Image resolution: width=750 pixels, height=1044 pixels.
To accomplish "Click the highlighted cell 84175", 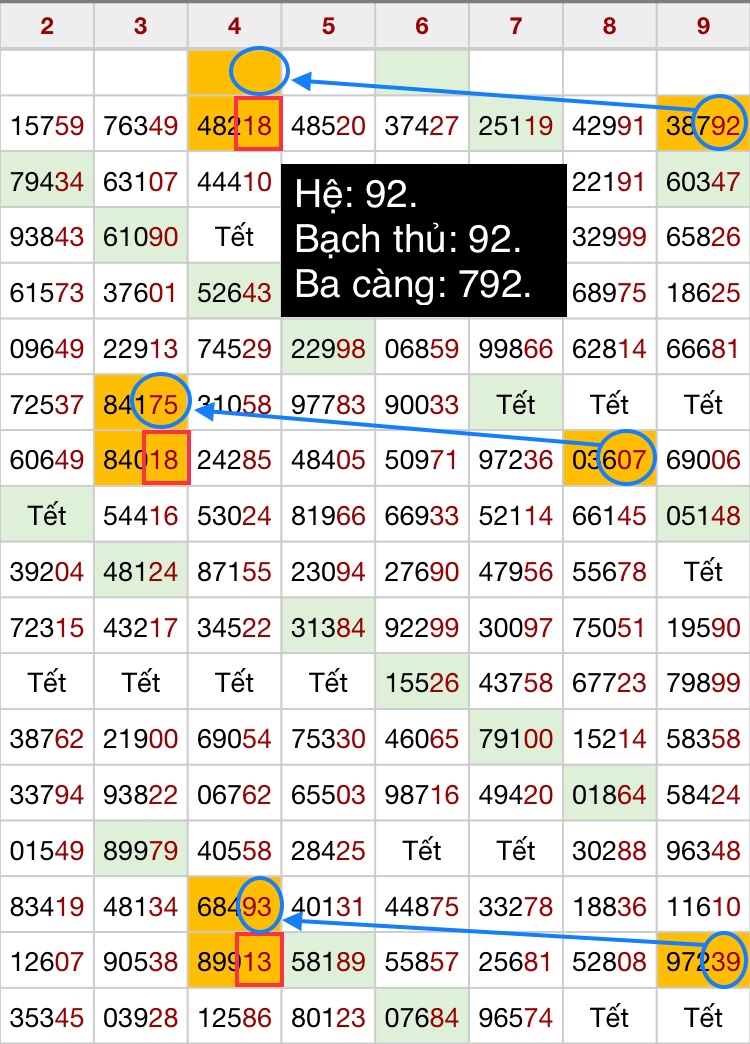I will [x=141, y=403].
